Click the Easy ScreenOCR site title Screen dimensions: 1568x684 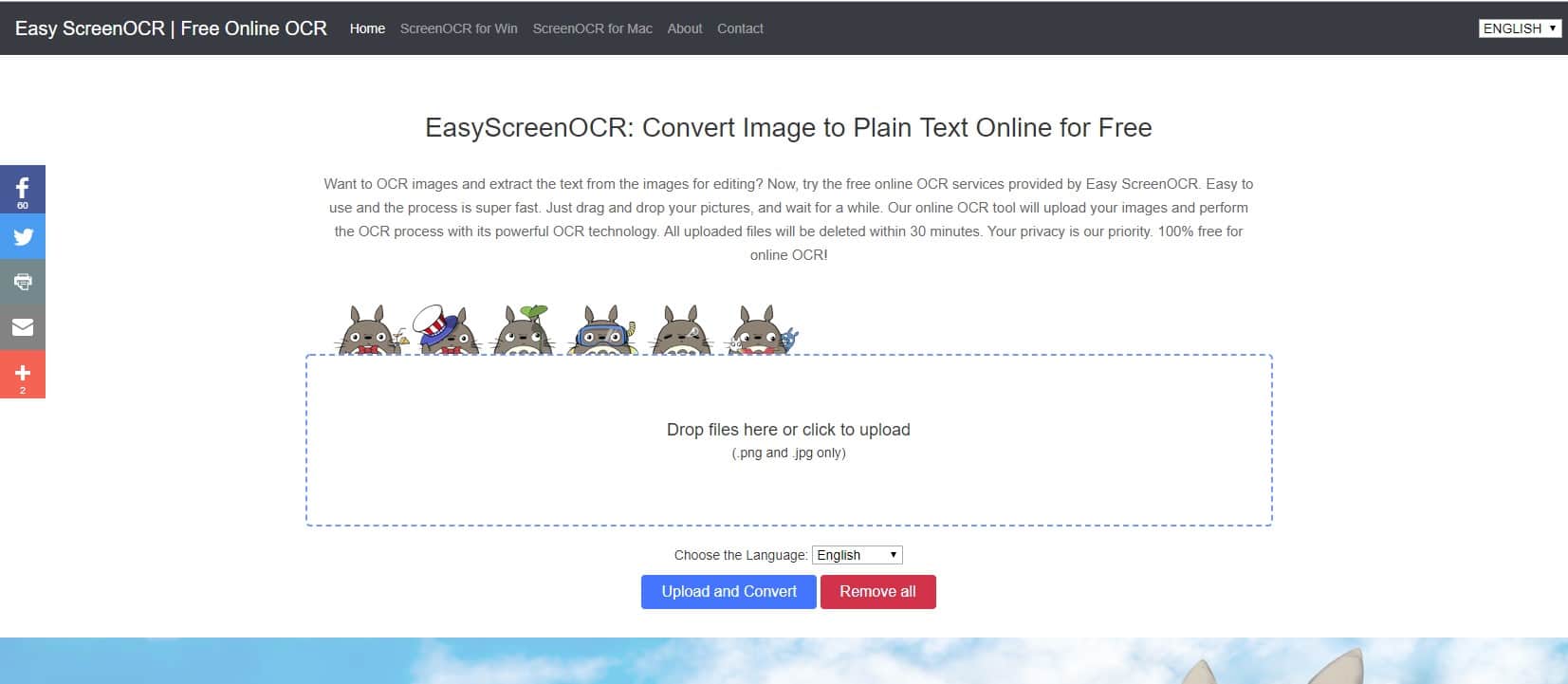(x=171, y=28)
